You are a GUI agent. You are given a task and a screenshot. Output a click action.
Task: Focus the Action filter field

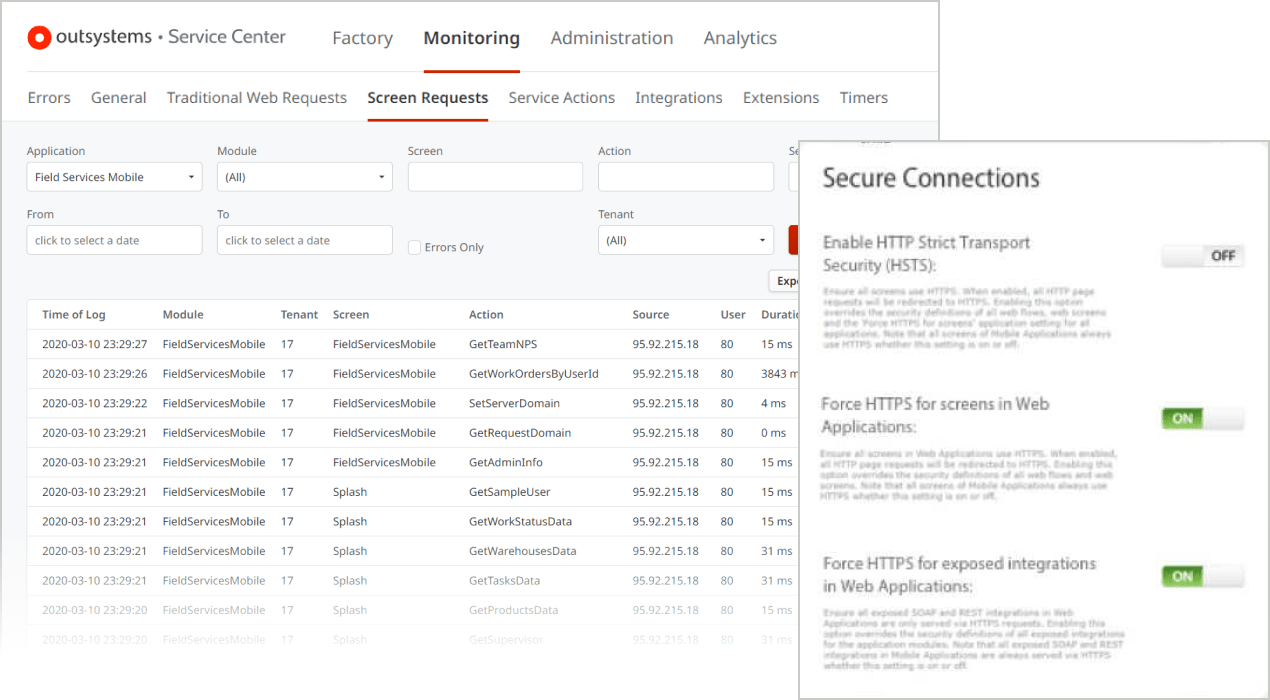(686, 177)
